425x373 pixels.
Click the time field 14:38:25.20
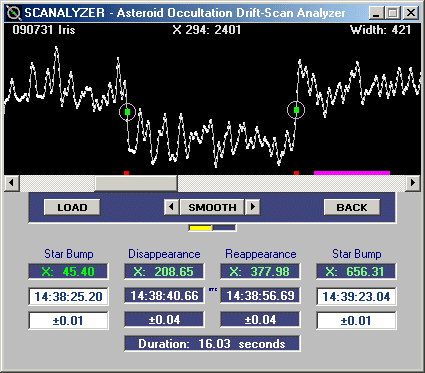pos(68,296)
